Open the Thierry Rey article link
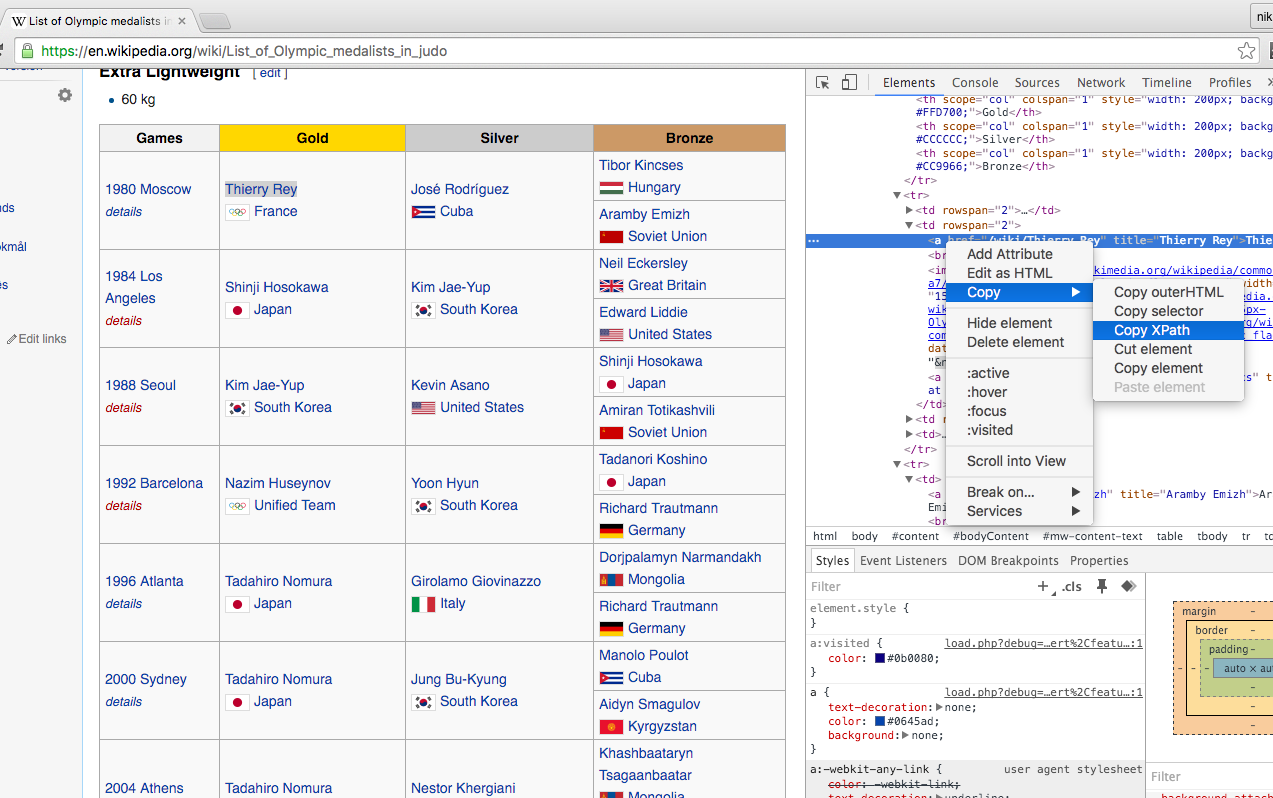The image size is (1273, 798). point(260,188)
